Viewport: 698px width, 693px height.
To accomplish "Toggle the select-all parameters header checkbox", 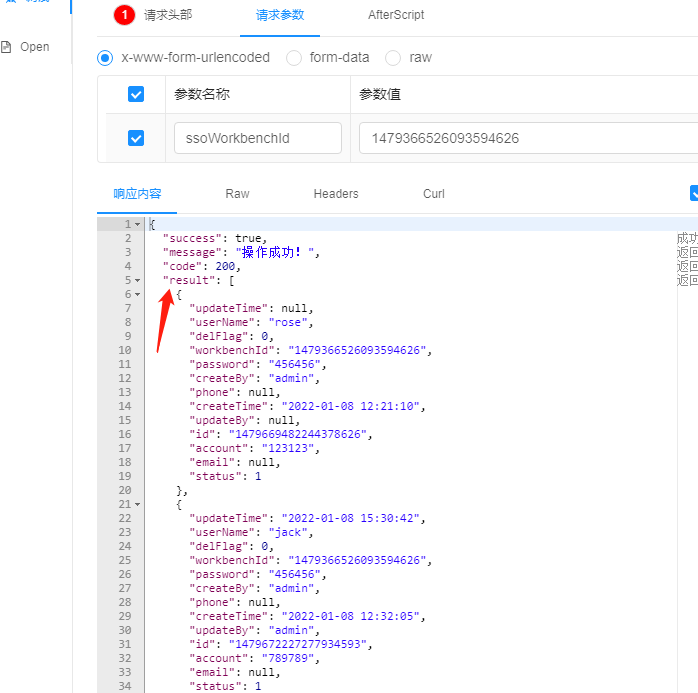I will 136,94.
